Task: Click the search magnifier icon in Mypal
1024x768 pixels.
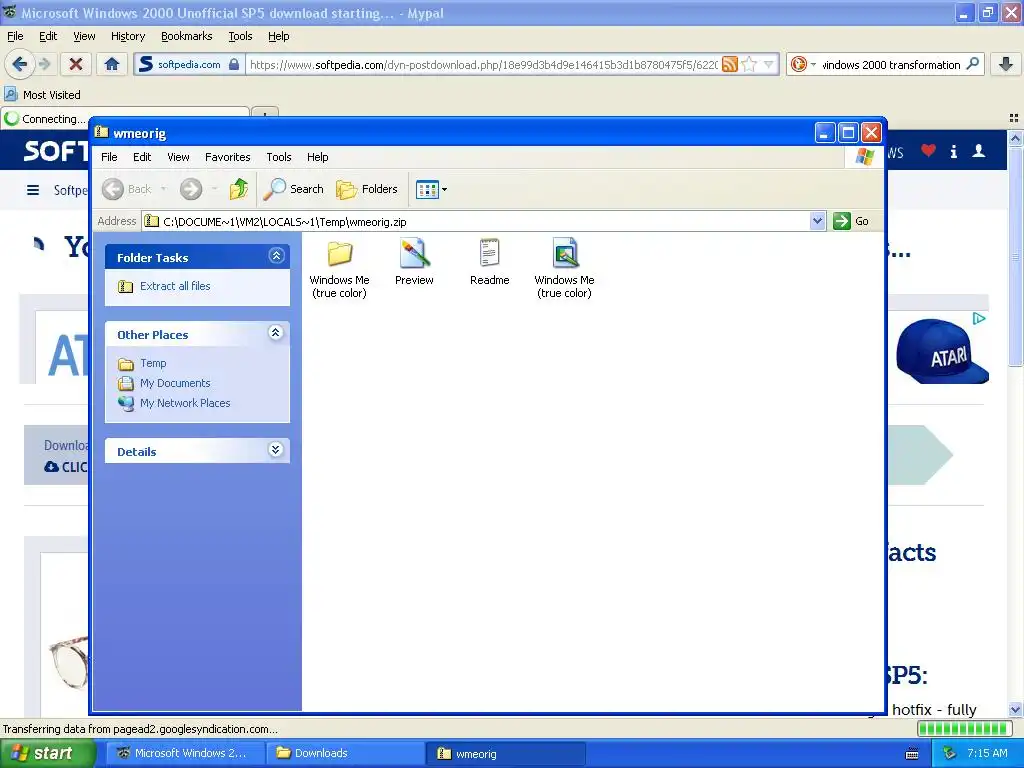Action: [972, 64]
